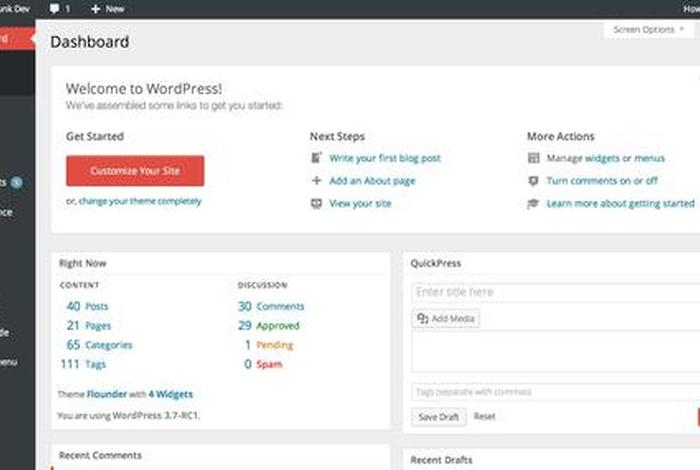700x470 pixels.
Task: Open the Flounder theme link
Action: pos(107,394)
